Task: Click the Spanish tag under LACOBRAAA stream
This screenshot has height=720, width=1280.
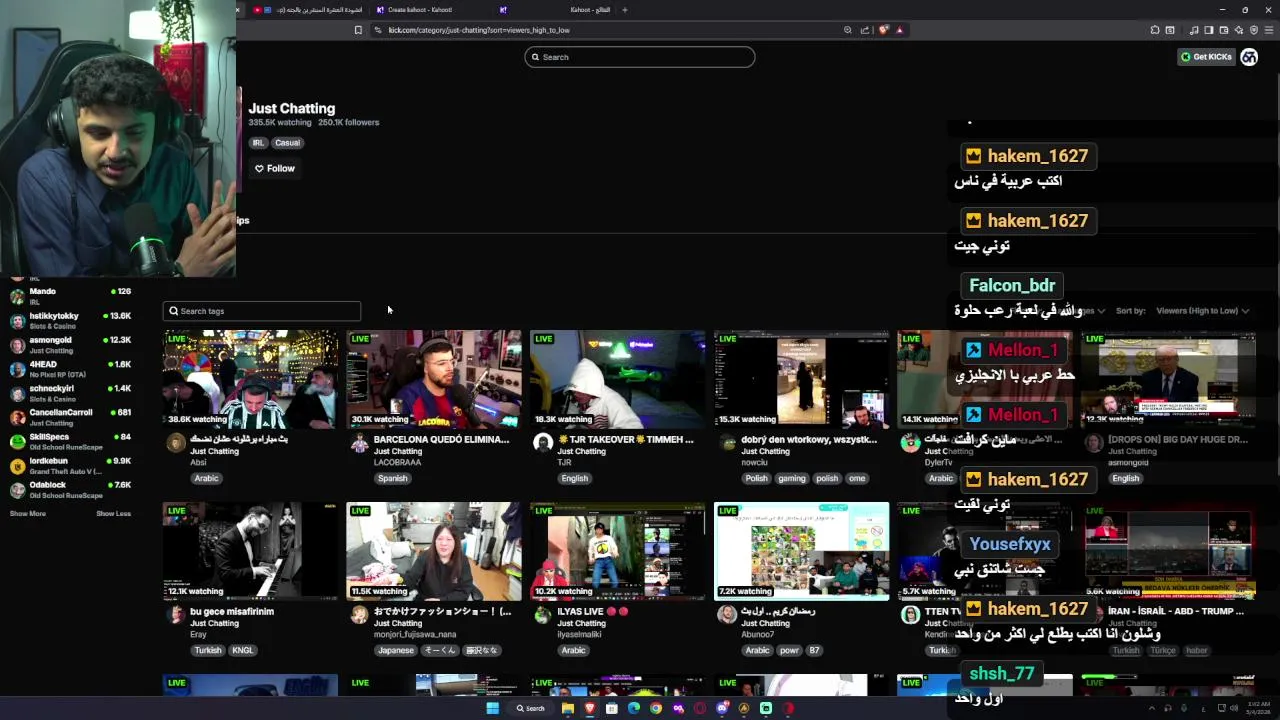Action: tap(392, 478)
